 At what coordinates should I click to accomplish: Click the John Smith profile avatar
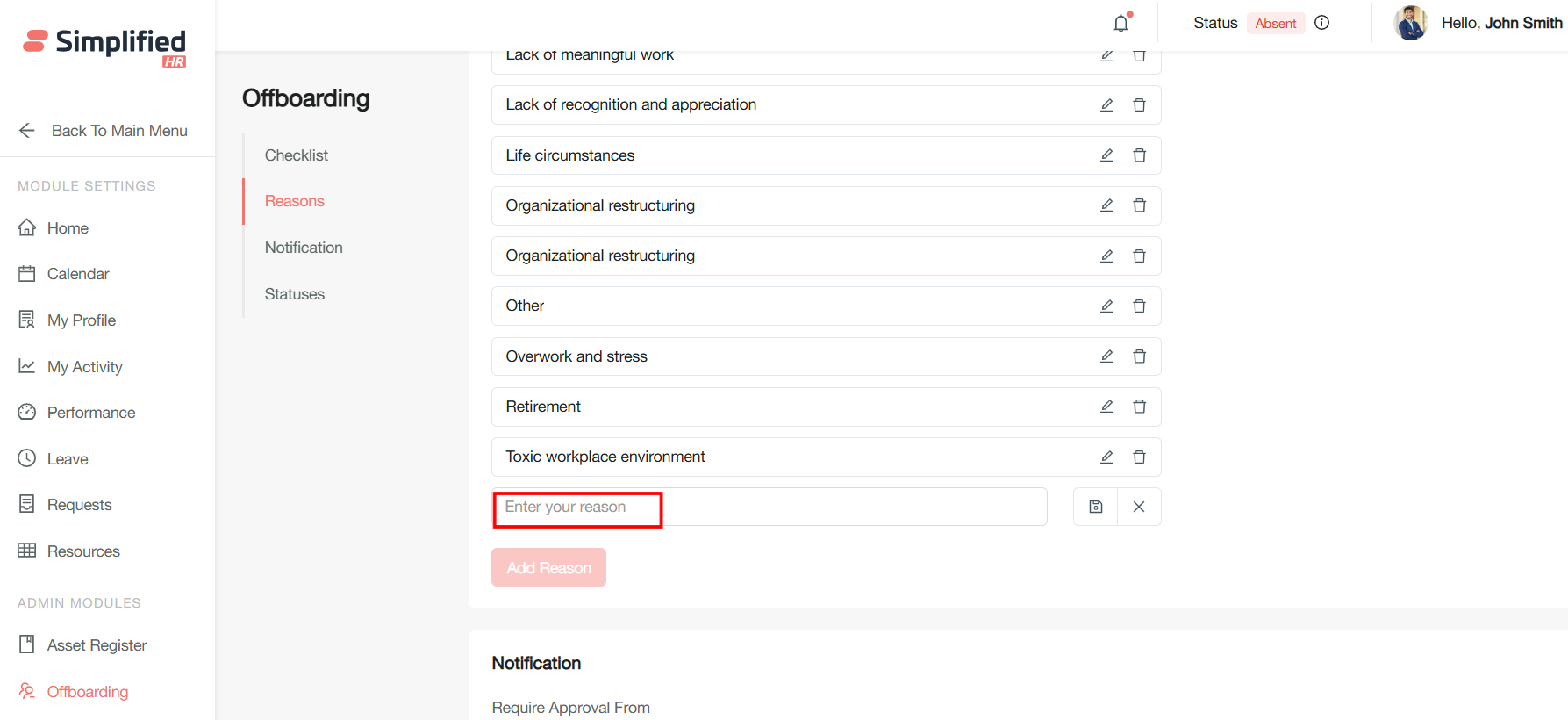pos(1410,23)
